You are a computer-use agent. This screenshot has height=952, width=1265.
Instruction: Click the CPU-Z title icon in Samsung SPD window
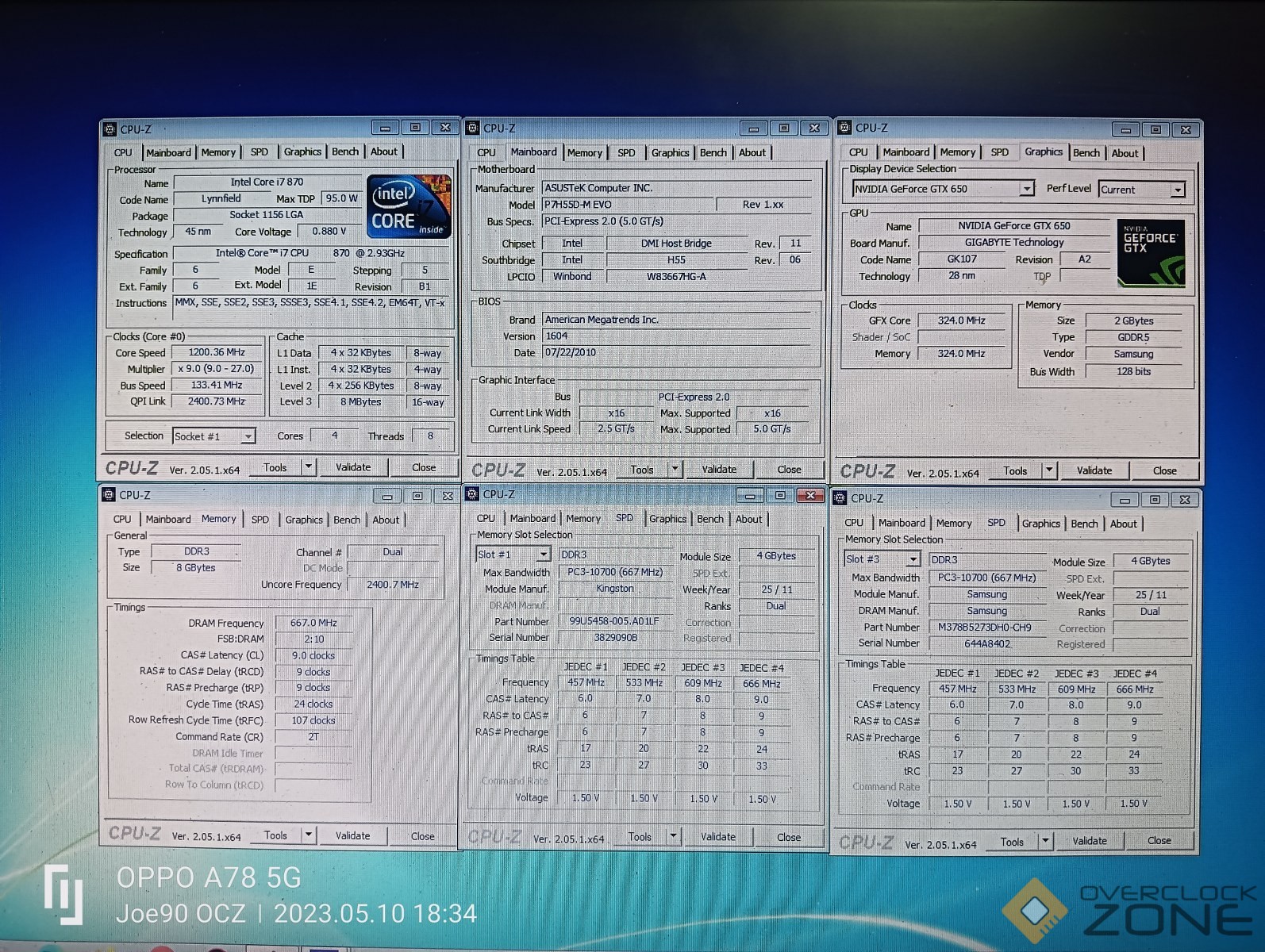tap(840, 498)
